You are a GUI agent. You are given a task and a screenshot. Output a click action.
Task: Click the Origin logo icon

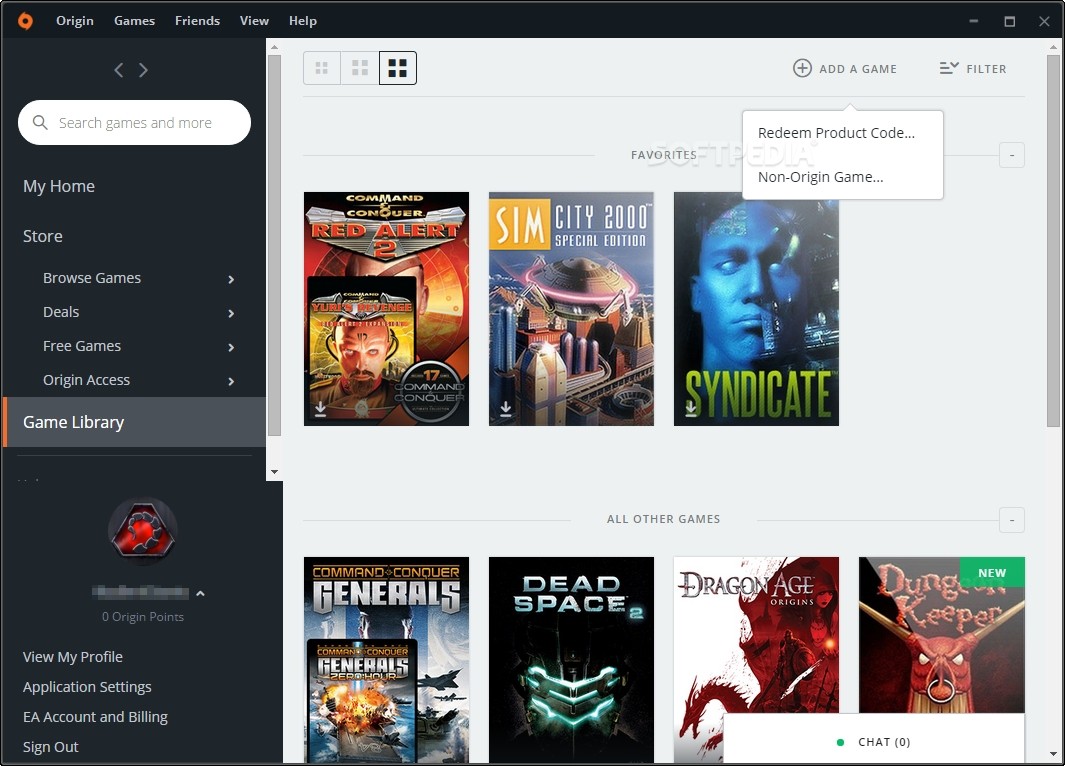tap(25, 21)
